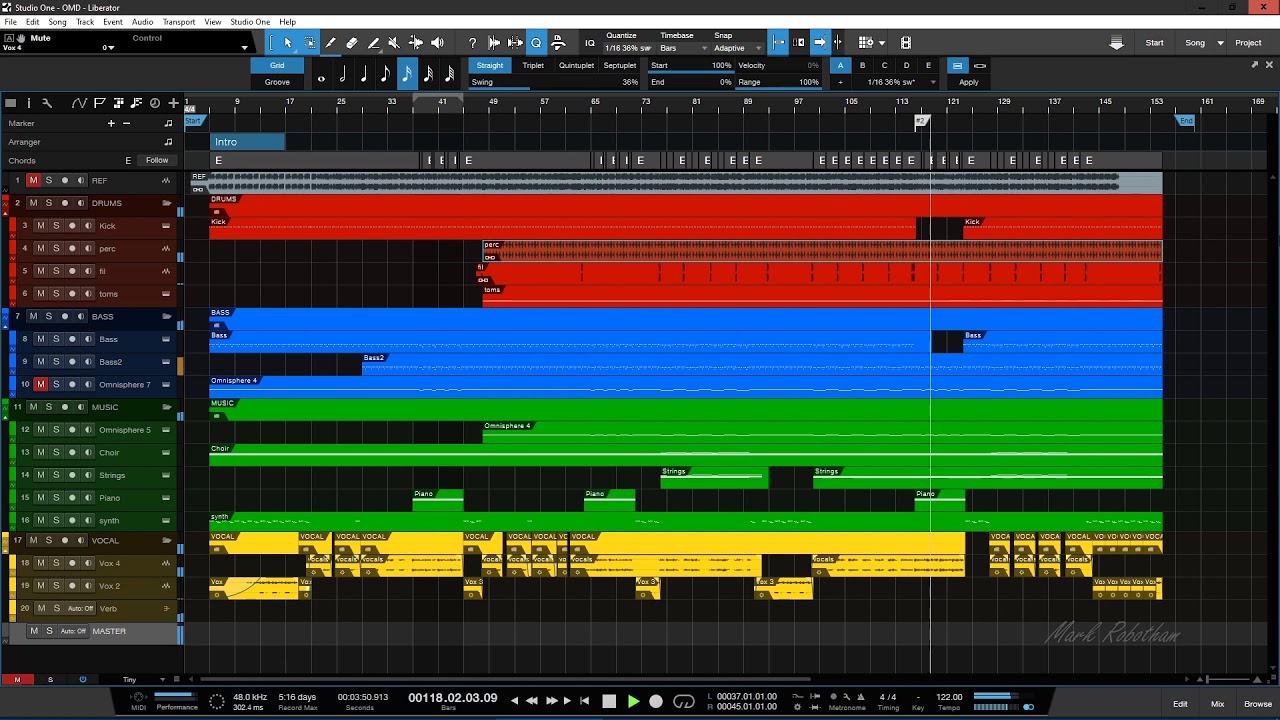Switch to Groove quantize mode
This screenshot has height=720, width=1280.
pos(277,82)
